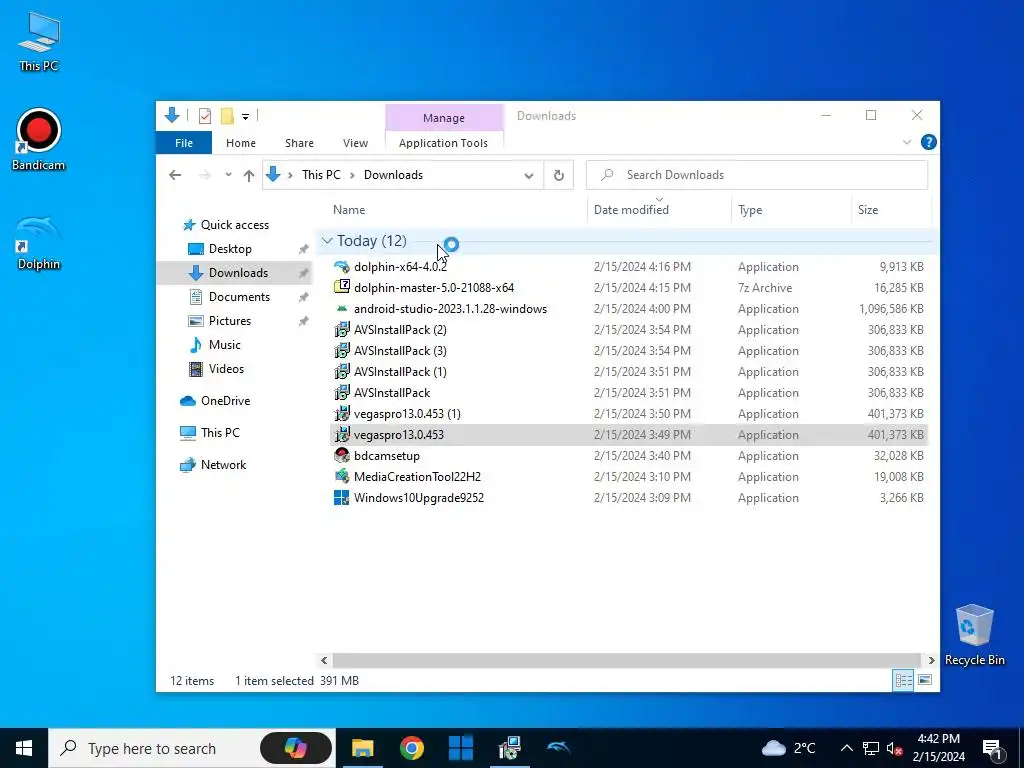Show hidden system tray icons
This screenshot has width=1024, height=768.
846,748
